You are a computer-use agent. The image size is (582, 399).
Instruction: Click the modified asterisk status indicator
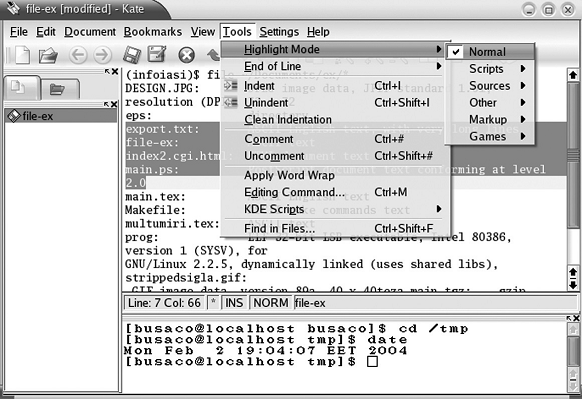pos(213,303)
